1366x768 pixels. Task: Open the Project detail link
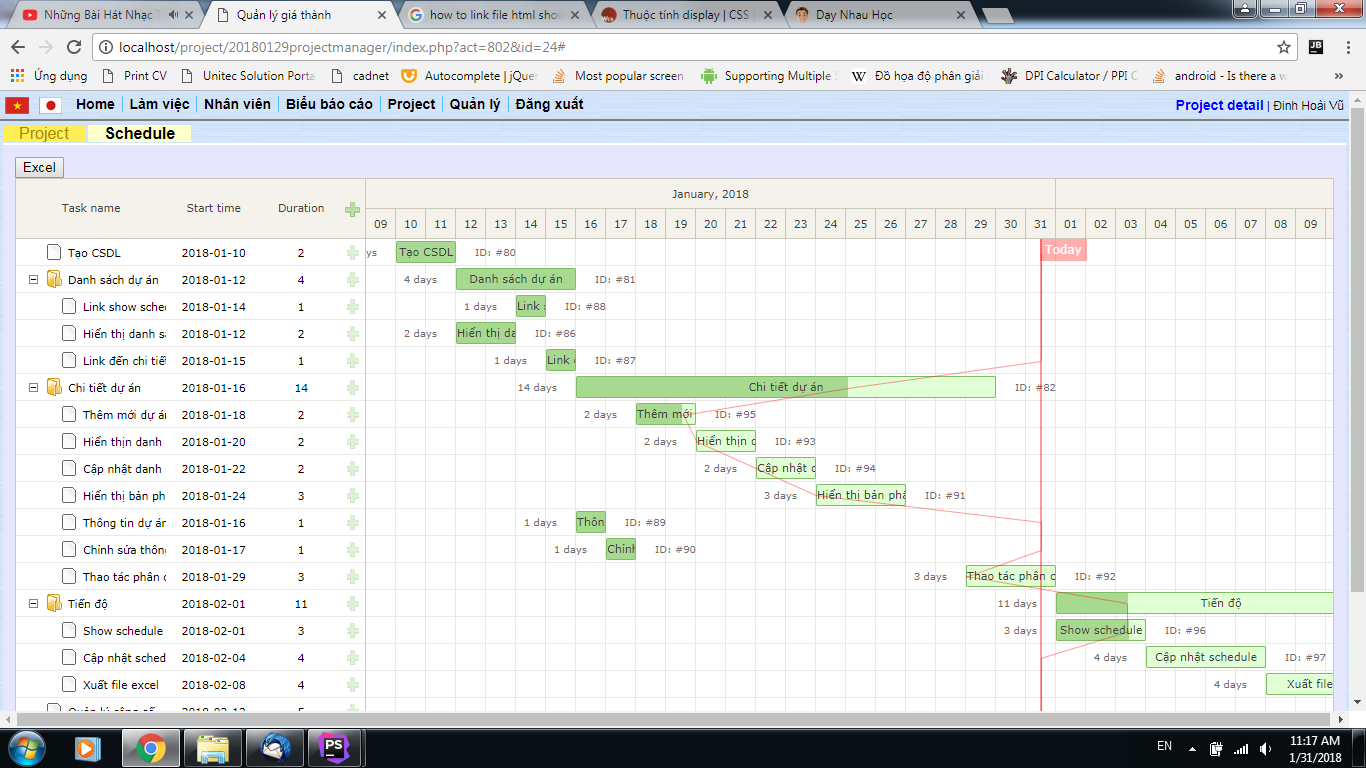tap(1219, 105)
